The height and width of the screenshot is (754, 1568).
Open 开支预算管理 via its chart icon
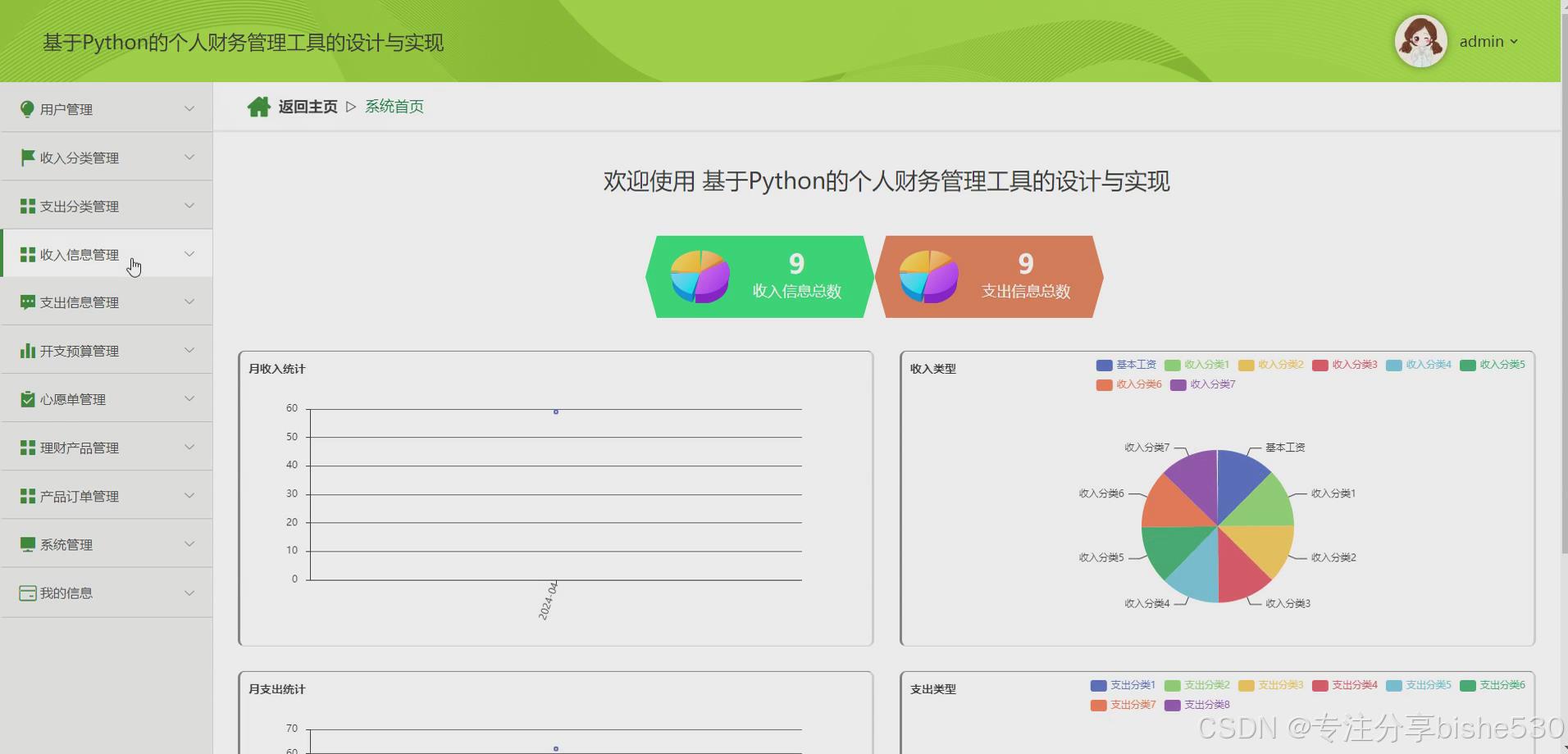pos(25,350)
